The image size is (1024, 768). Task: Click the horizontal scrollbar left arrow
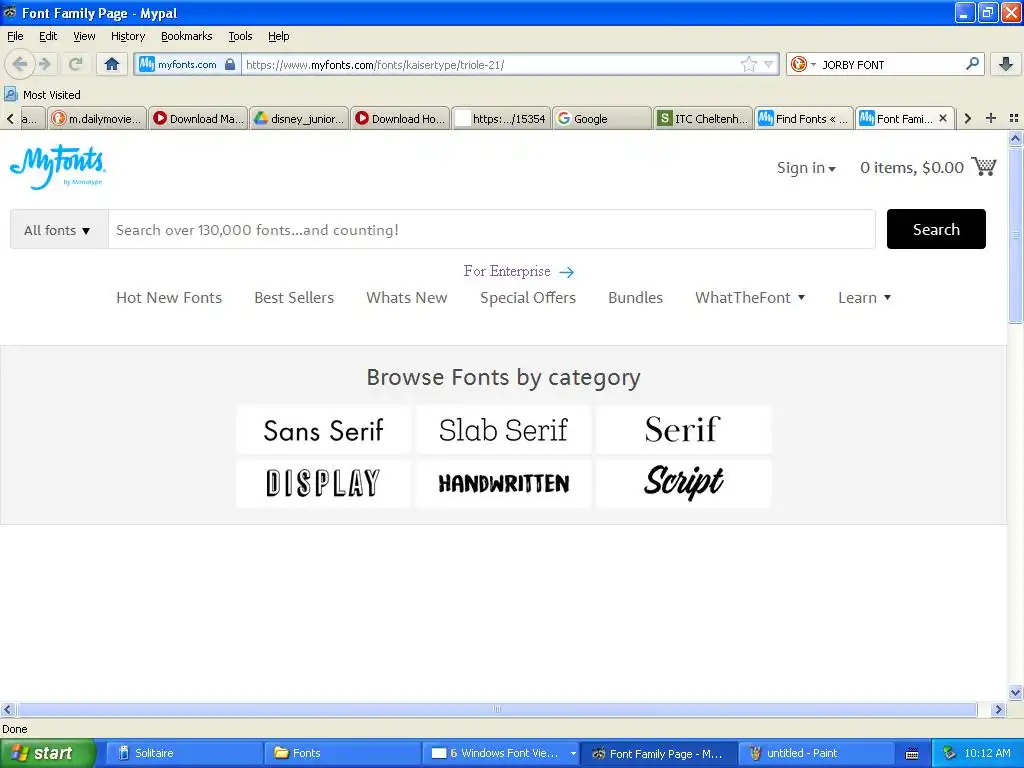tap(7, 709)
